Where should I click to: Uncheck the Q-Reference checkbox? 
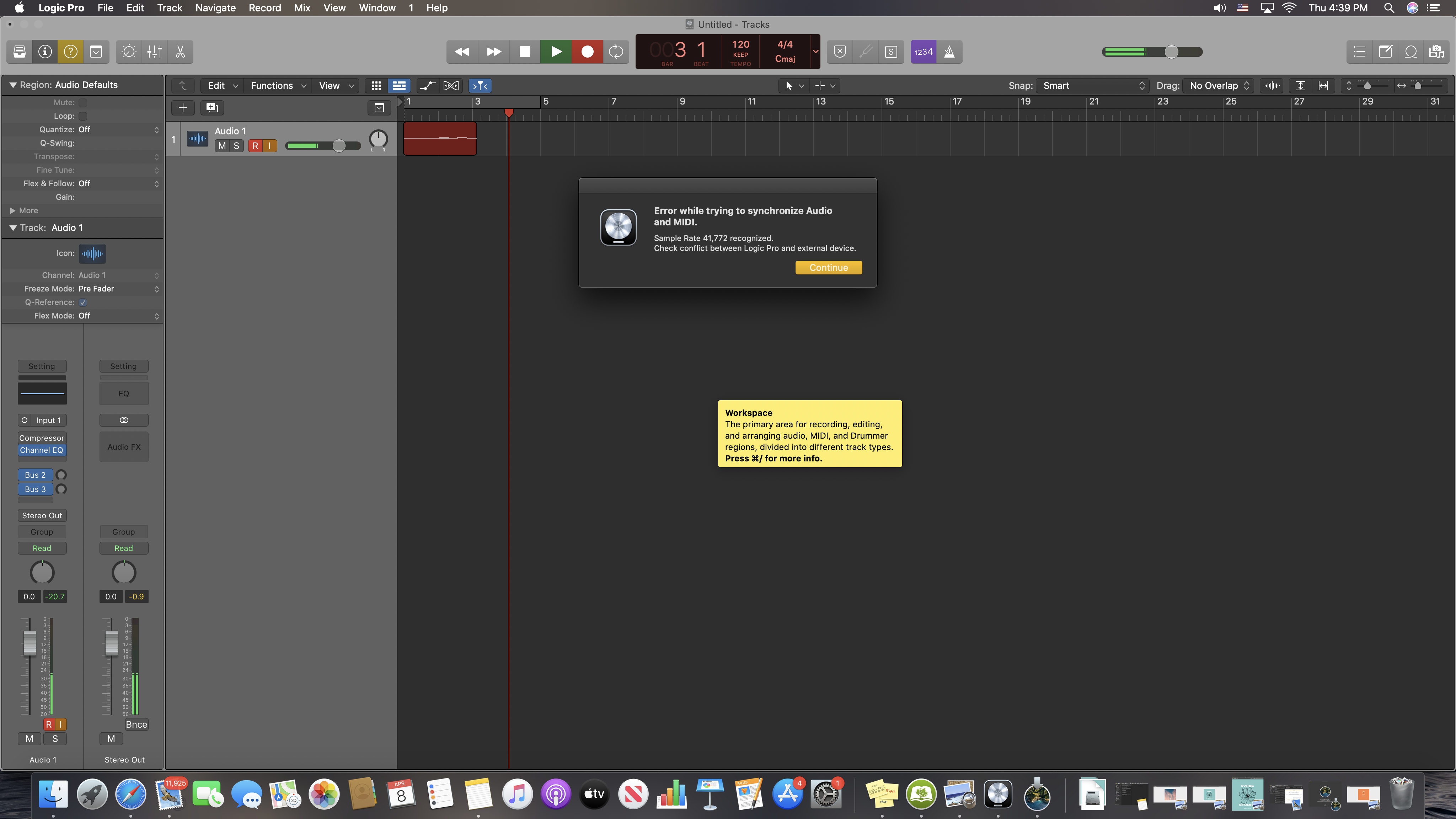point(83,303)
